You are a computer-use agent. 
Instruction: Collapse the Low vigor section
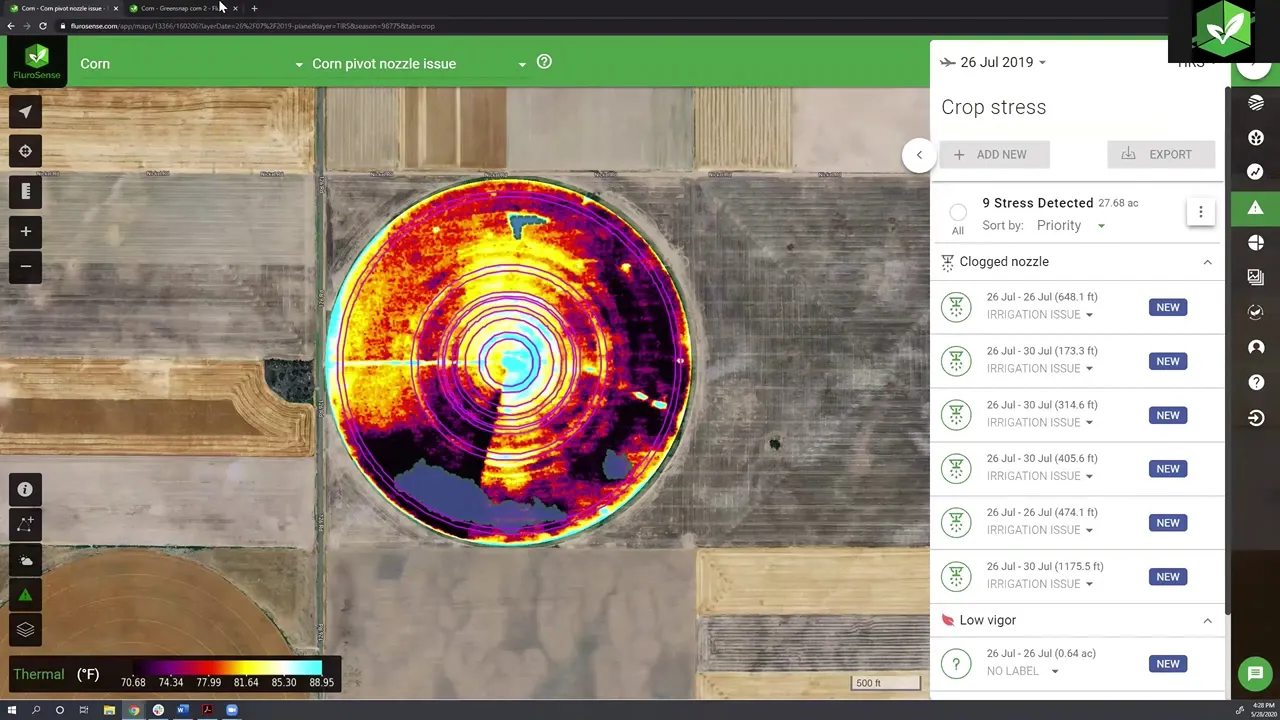[1207, 621]
